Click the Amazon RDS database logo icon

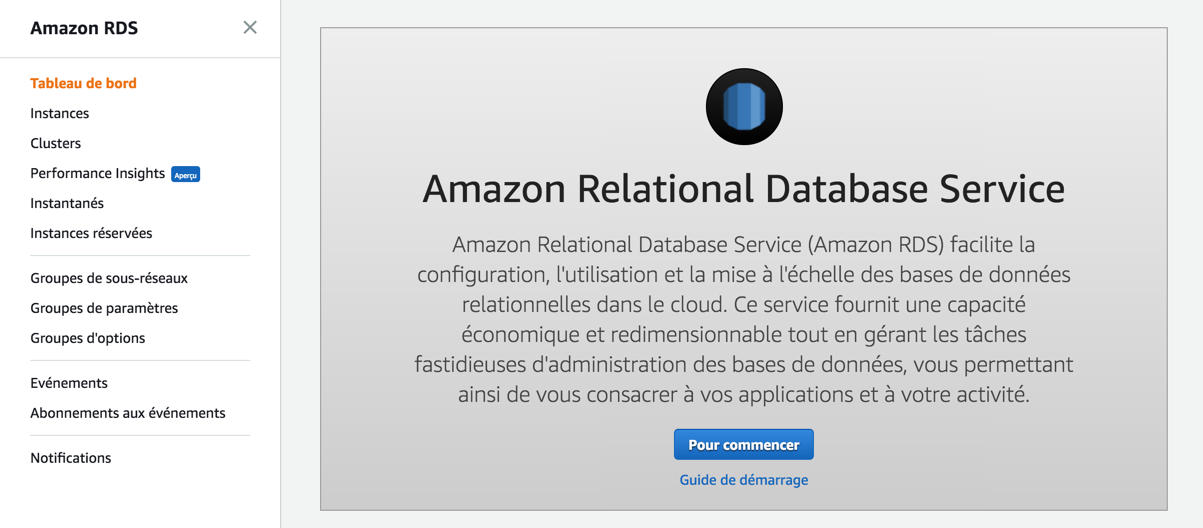744,107
